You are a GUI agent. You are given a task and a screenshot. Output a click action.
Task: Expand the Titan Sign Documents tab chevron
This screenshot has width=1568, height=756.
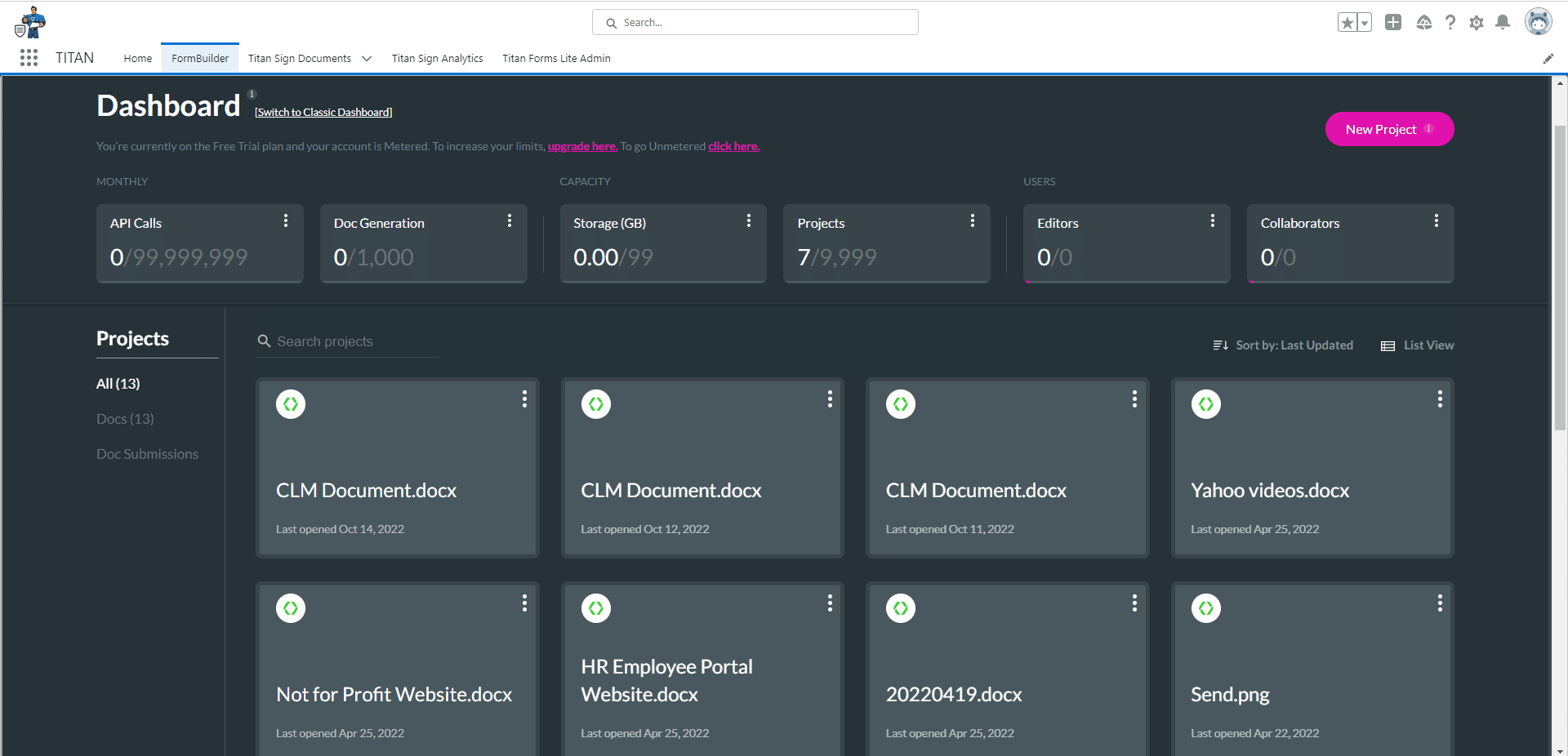[367, 58]
